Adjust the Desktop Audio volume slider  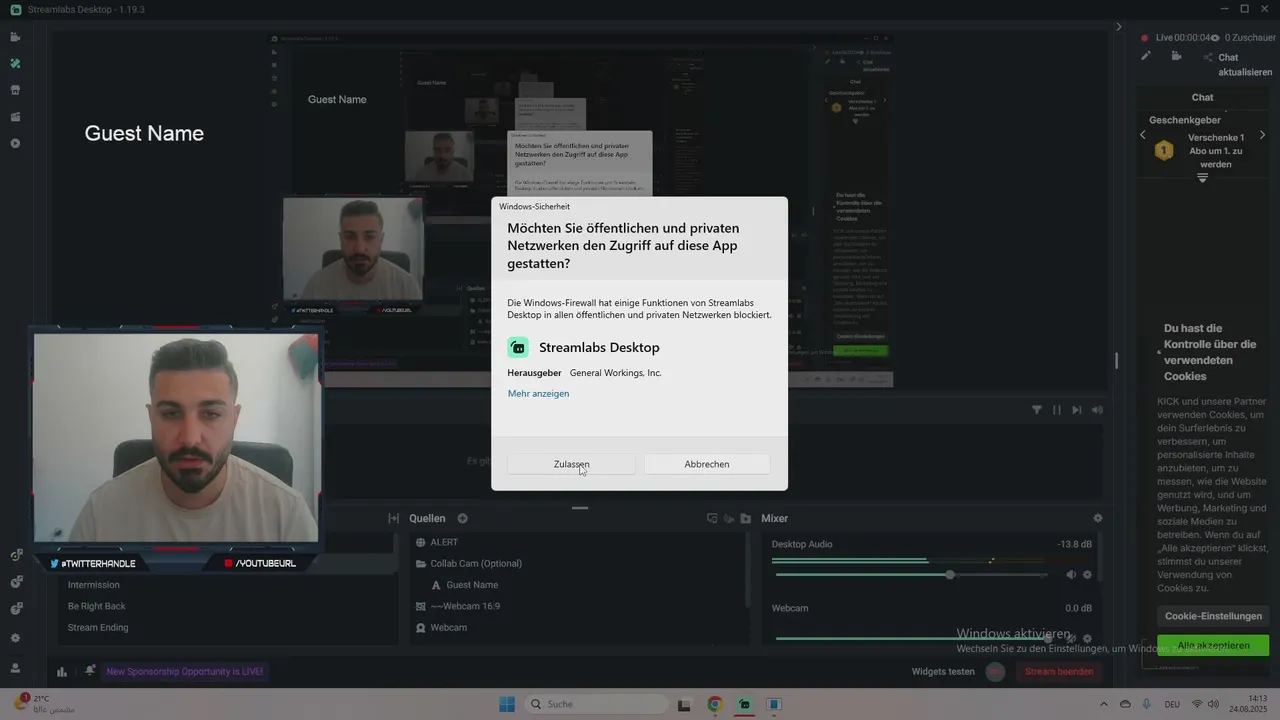pos(911,575)
